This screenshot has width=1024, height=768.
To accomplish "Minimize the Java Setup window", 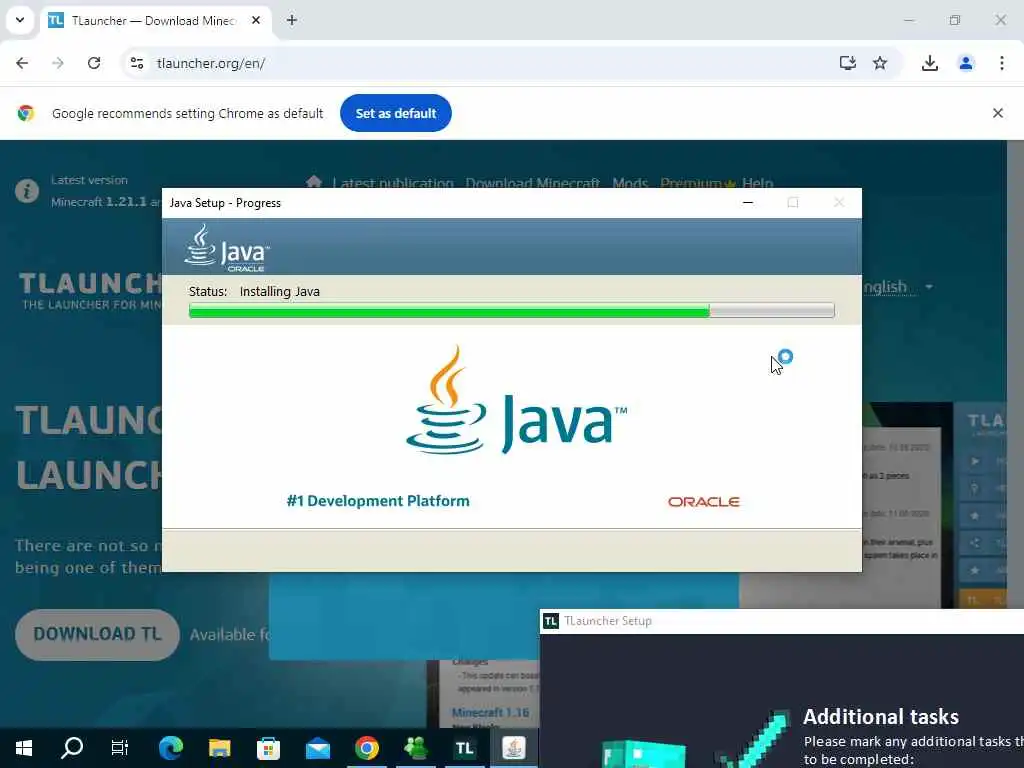I will (748, 203).
